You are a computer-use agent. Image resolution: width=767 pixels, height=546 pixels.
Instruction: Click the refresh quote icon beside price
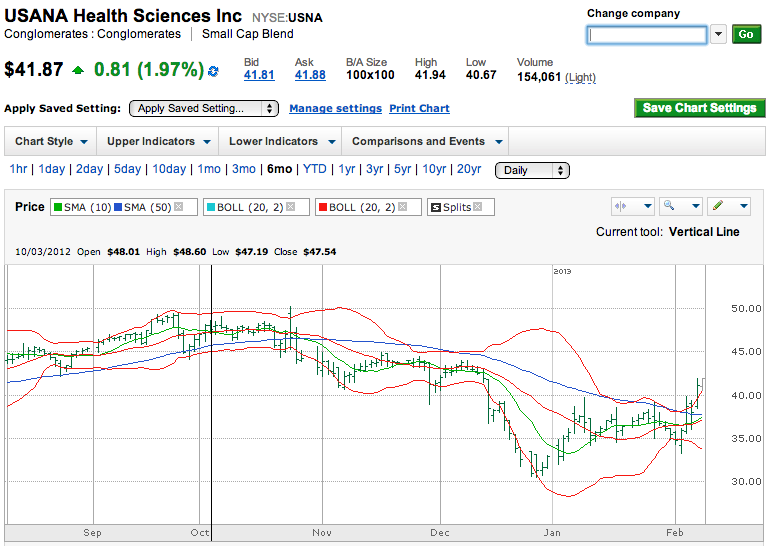tap(212, 71)
